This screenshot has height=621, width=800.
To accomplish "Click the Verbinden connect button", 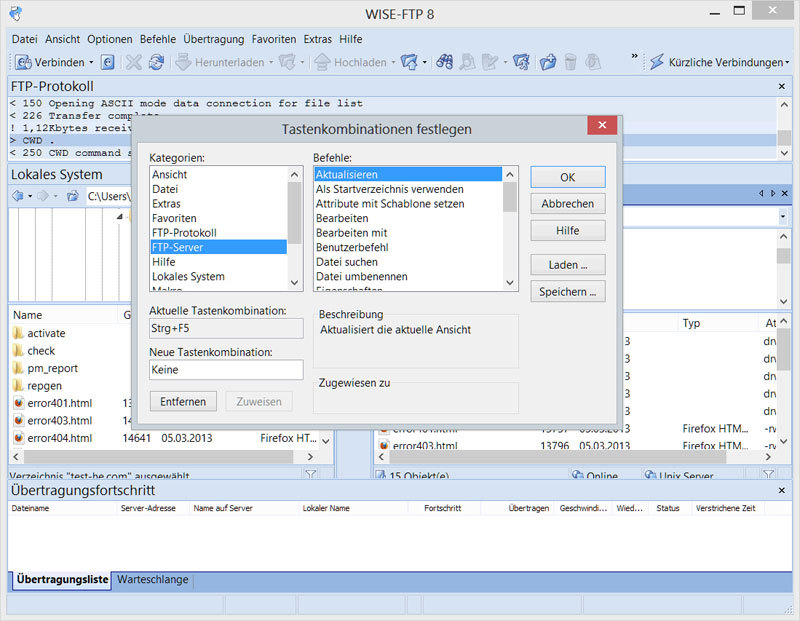I will pos(49,62).
